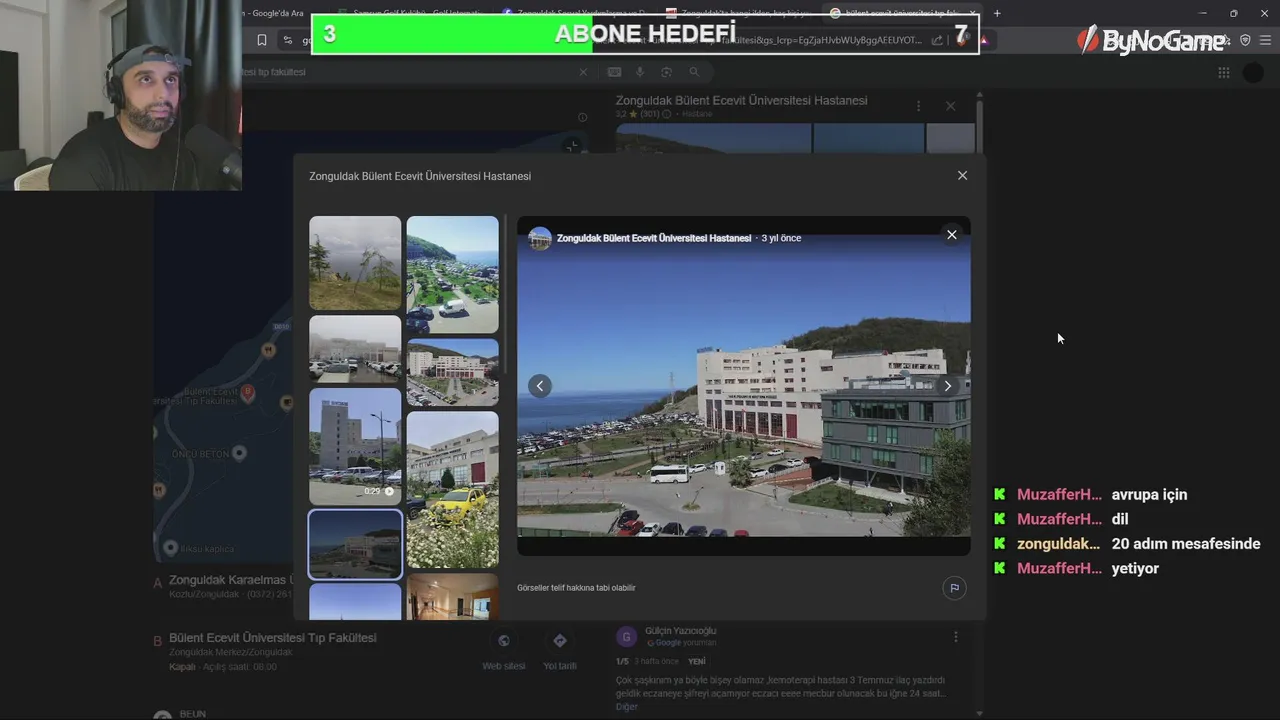1280x720 pixels.
Task: Open the aerial hospital buildings thumbnail
Action: pos(452,372)
